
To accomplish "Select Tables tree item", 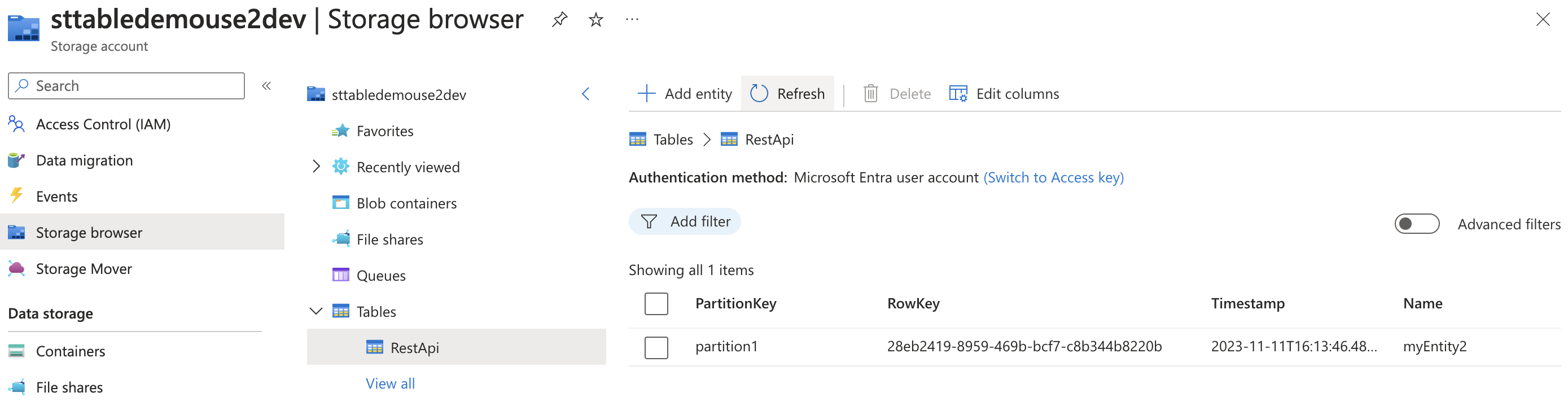I will [376, 311].
